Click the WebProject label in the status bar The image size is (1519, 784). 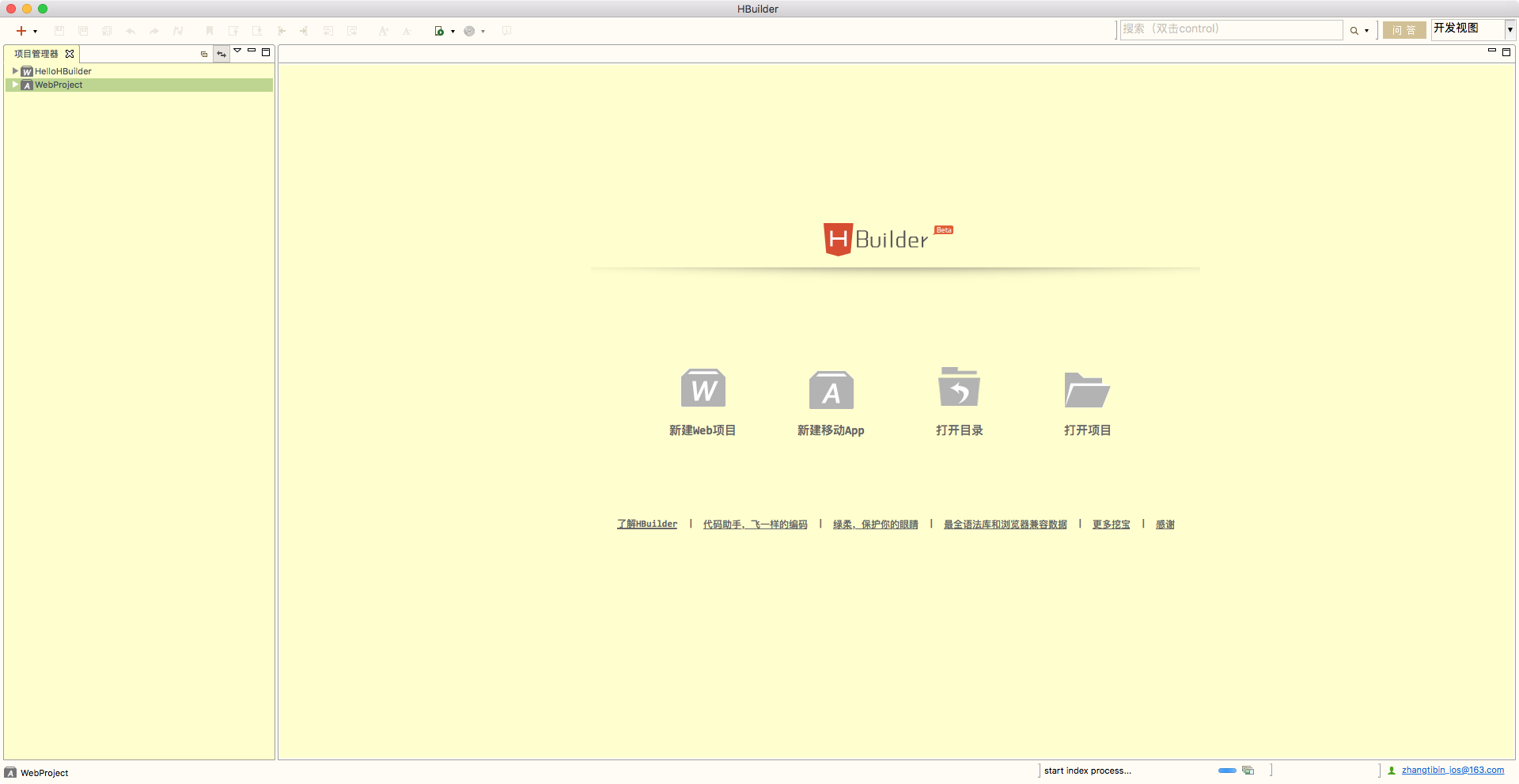[x=44, y=773]
